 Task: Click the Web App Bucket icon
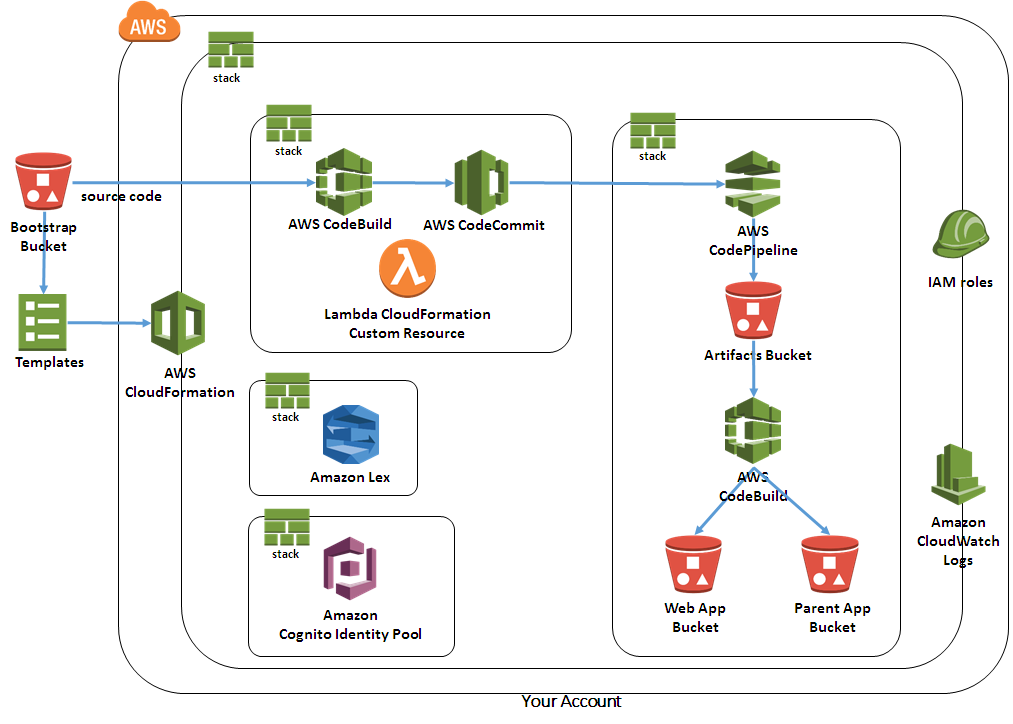click(693, 564)
